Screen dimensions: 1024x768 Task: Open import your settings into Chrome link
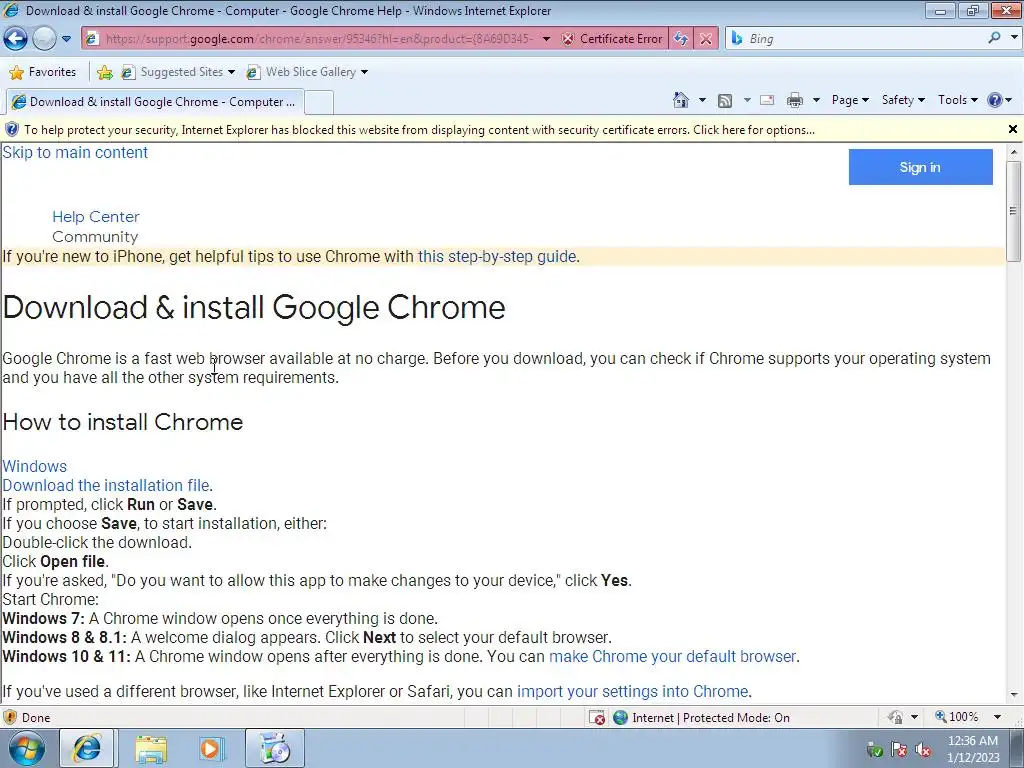tap(632, 692)
